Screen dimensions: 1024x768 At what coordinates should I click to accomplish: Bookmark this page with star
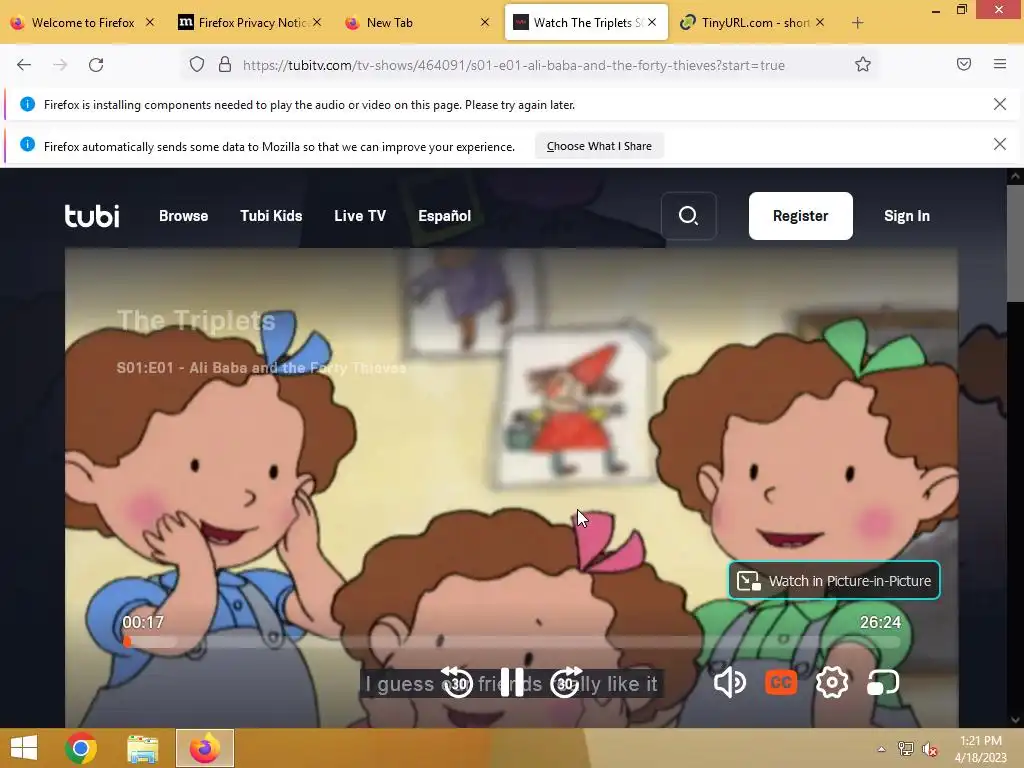(x=863, y=65)
